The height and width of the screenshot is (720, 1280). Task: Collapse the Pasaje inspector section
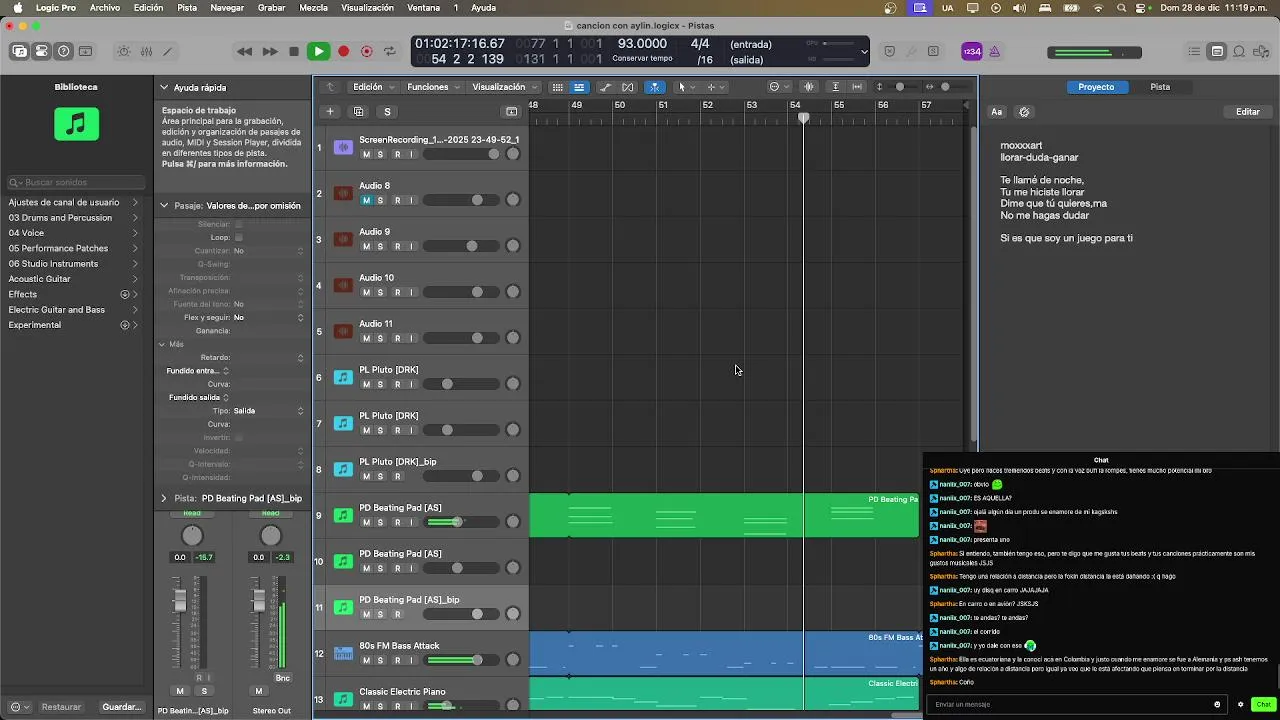pyautogui.click(x=164, y=206)
